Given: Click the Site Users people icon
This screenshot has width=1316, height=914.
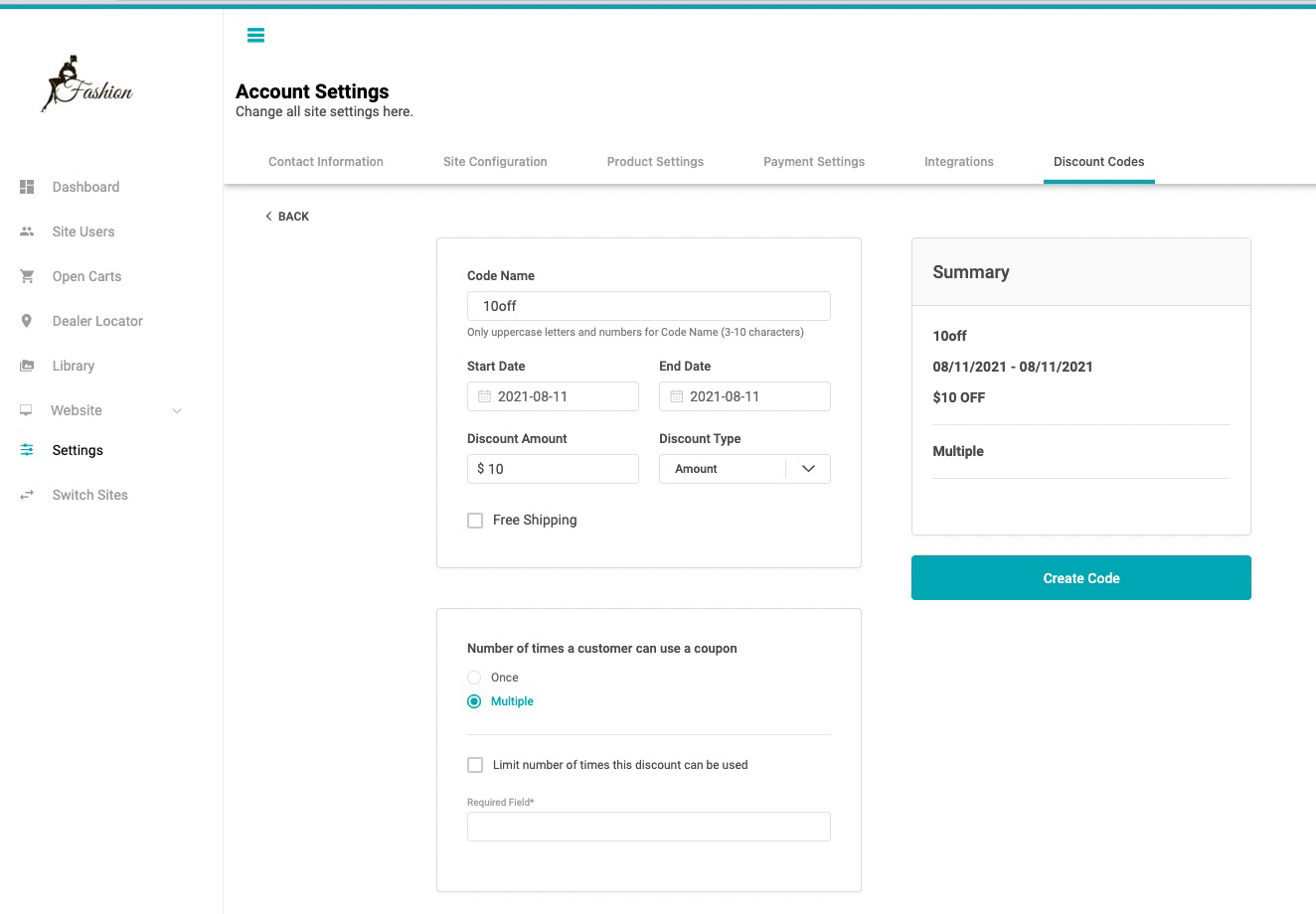Looking at the screenshot, I should click(27, 231).
